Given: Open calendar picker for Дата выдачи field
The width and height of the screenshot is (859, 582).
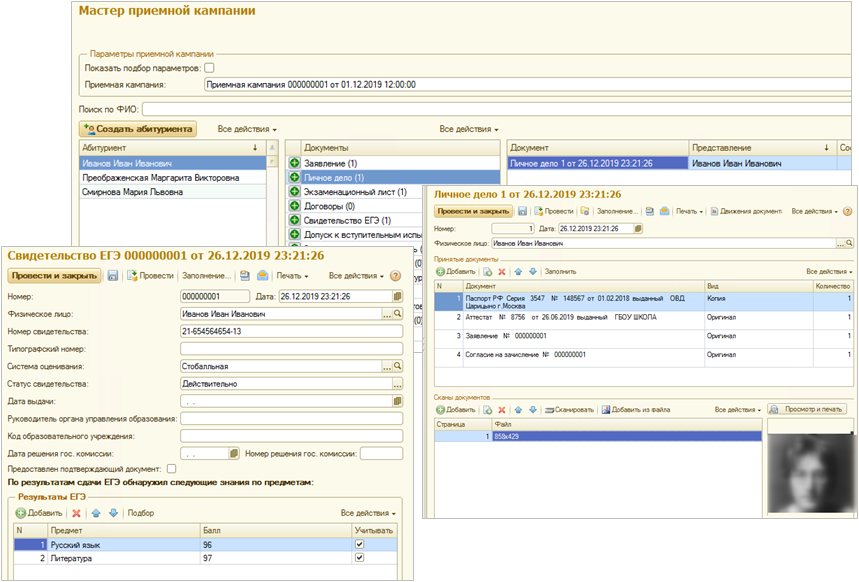Looking at the screenshot, I should [397, 401].
